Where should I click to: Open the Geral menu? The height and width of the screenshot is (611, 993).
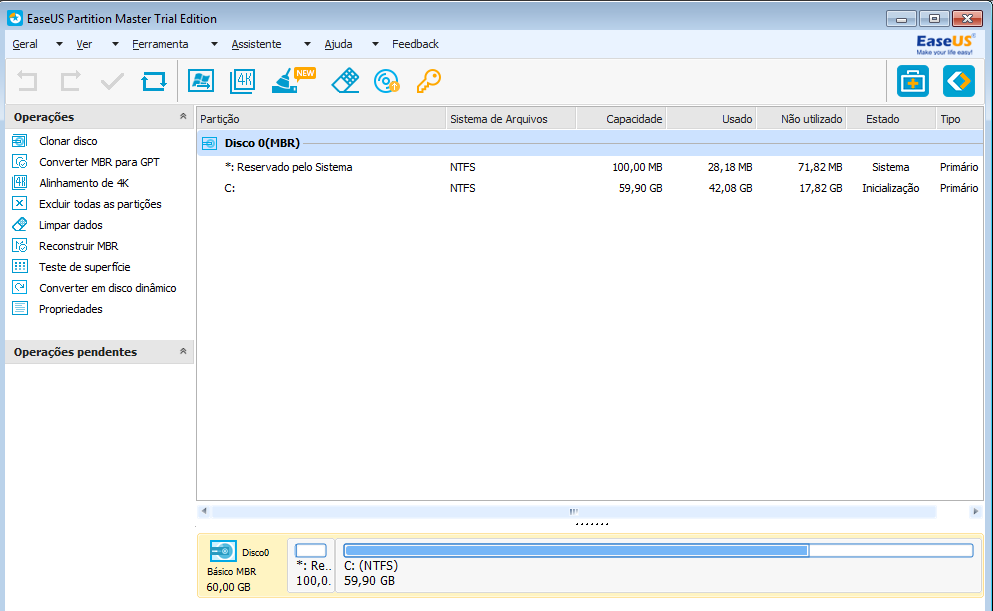[25, 44]
